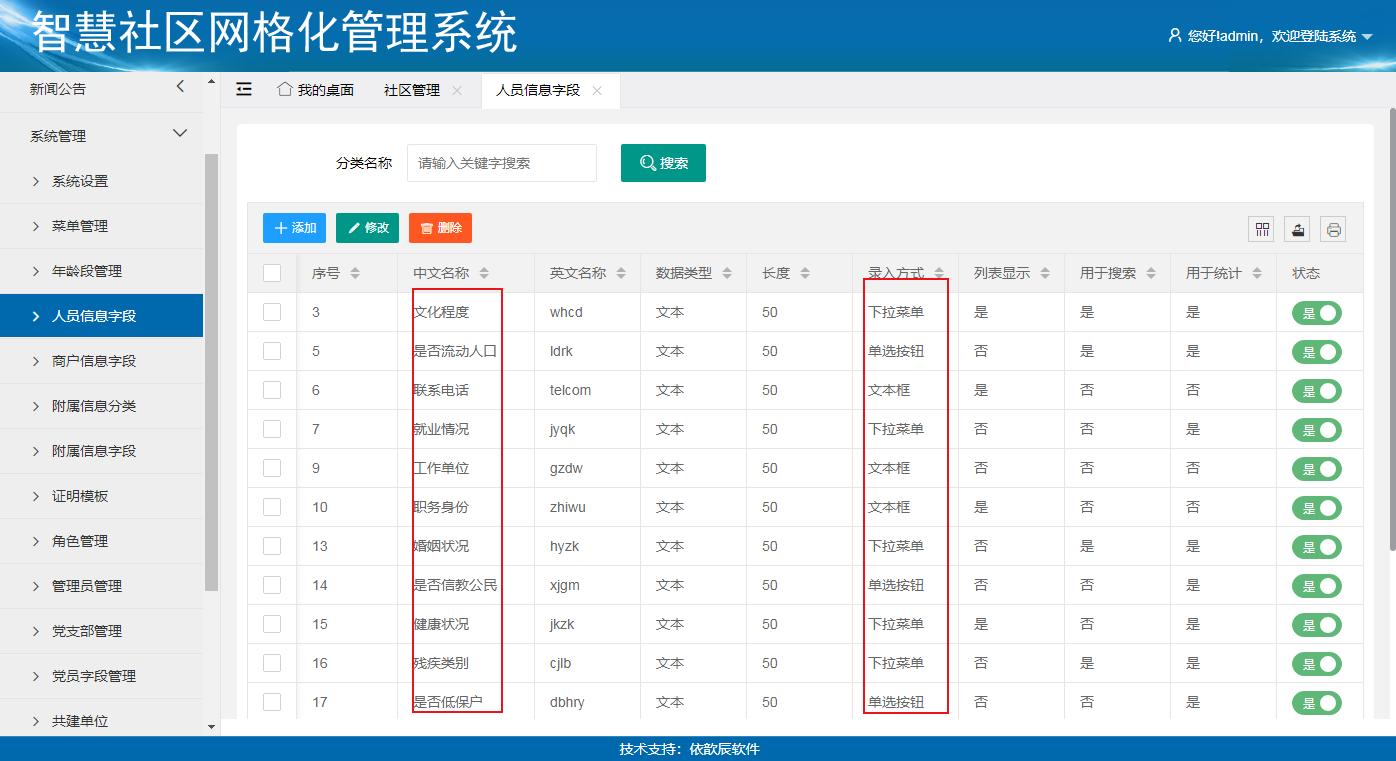Collapse the sidebar with the menu fold icon

tap(244, 90)
